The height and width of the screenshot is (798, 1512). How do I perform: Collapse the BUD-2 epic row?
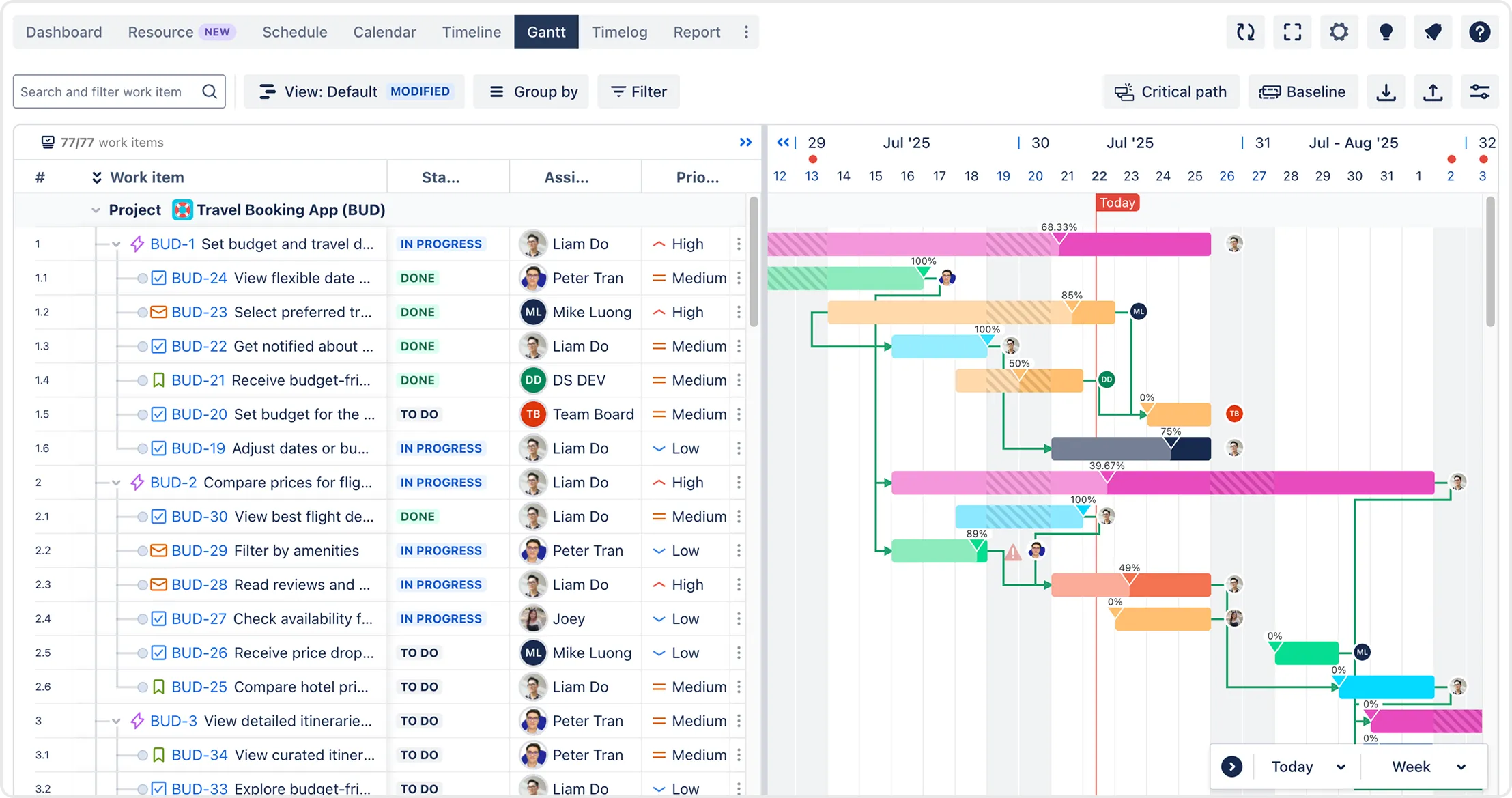[x=116, y=483]
